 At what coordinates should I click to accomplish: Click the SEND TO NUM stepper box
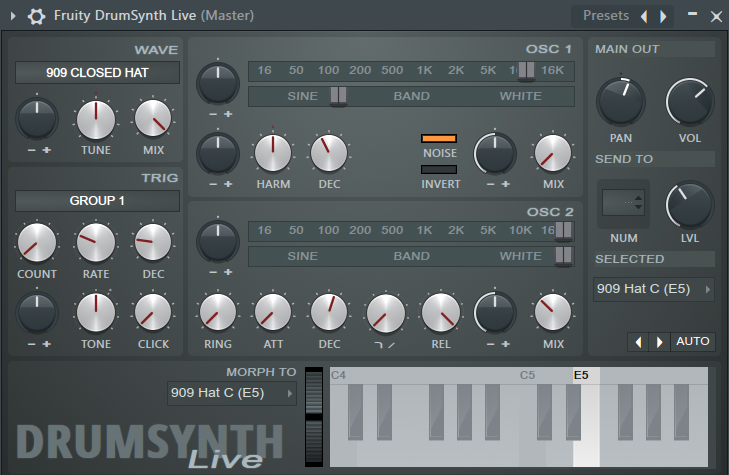point(623,204)
